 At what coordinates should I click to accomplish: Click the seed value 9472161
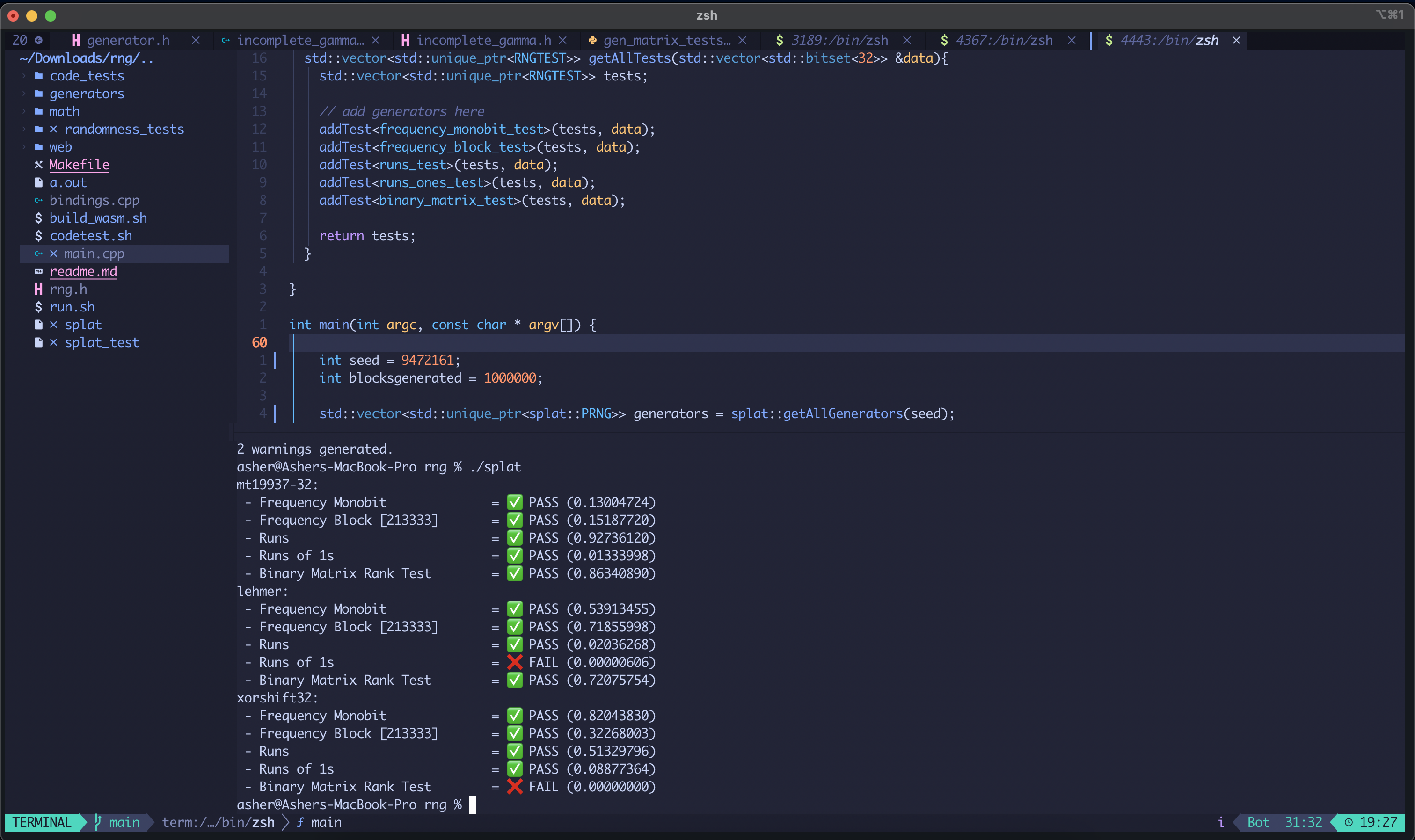[x=427, y=360]
